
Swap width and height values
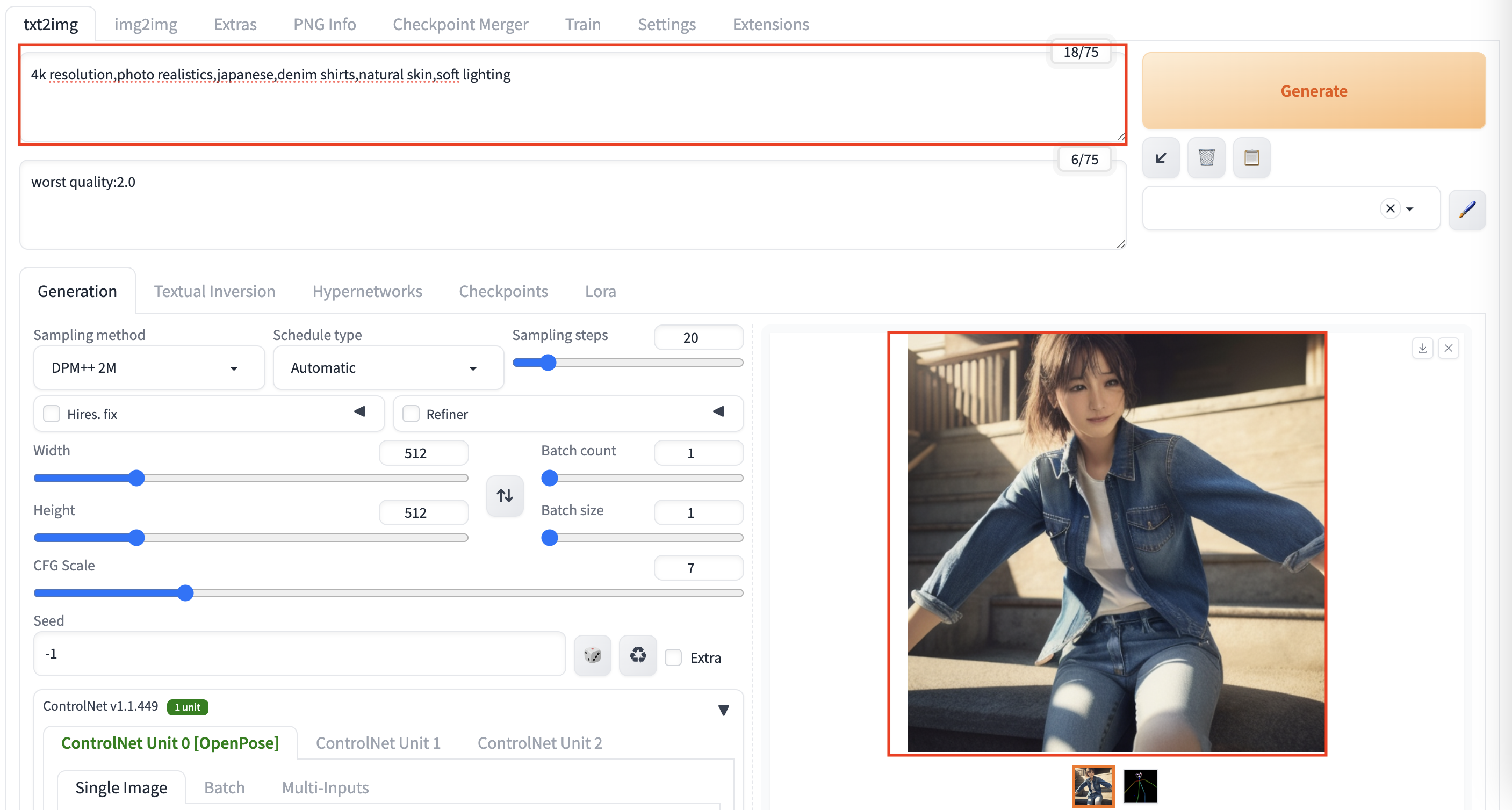pyautogui.click(x=504, y=496)
